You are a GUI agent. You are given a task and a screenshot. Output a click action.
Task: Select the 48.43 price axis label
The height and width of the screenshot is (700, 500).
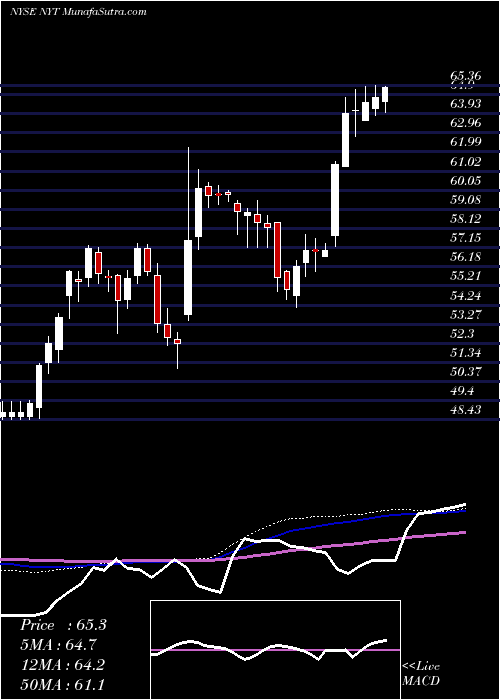coord(466,410)
